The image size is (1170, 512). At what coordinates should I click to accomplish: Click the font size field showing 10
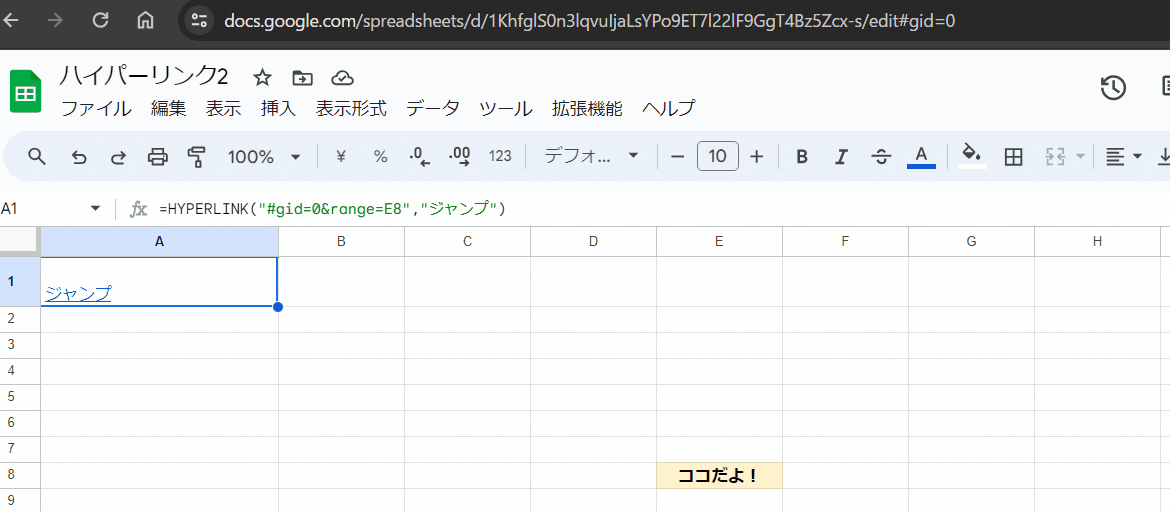tap(718, 157)
